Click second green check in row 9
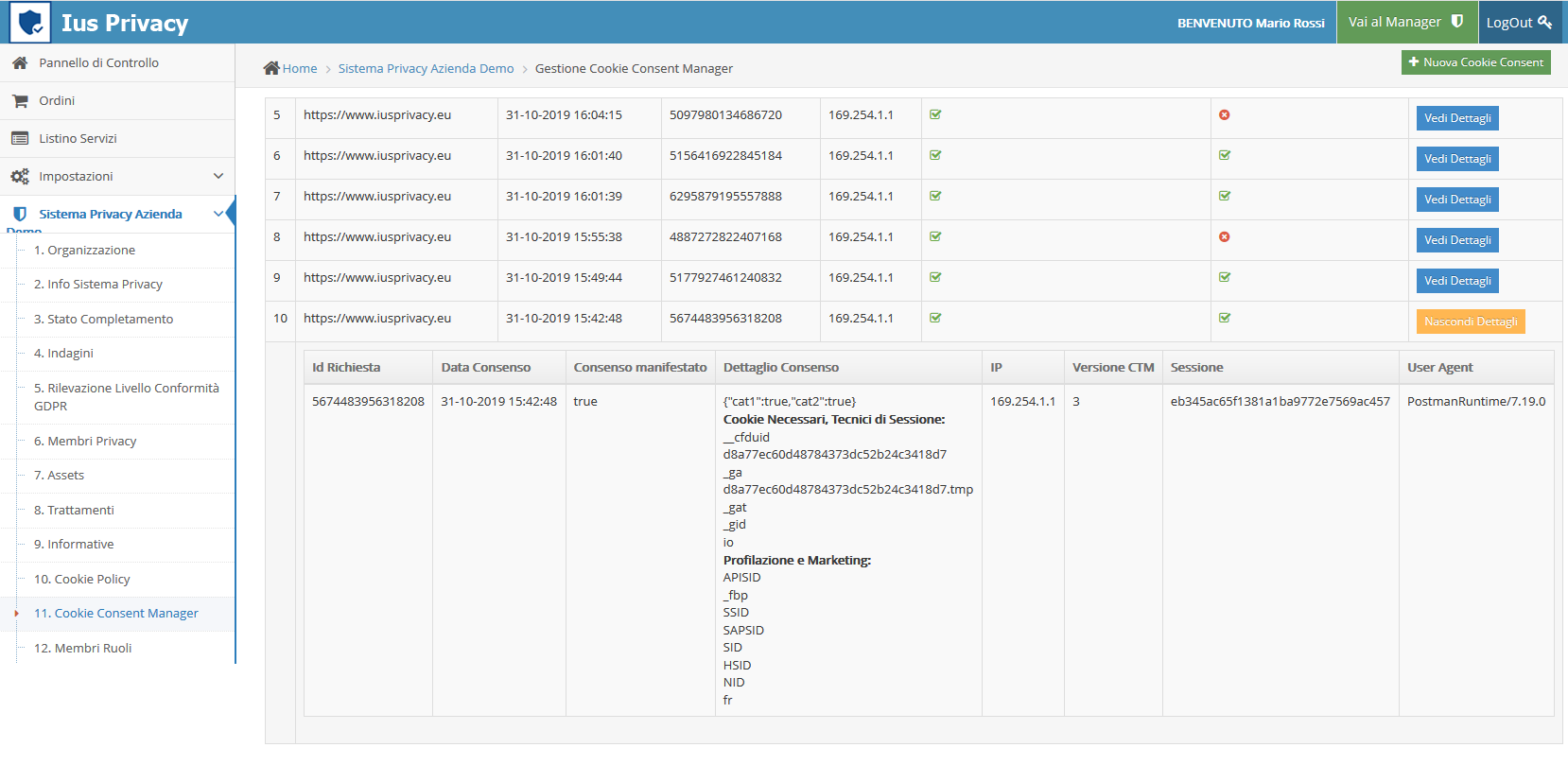 [1225, 277]
